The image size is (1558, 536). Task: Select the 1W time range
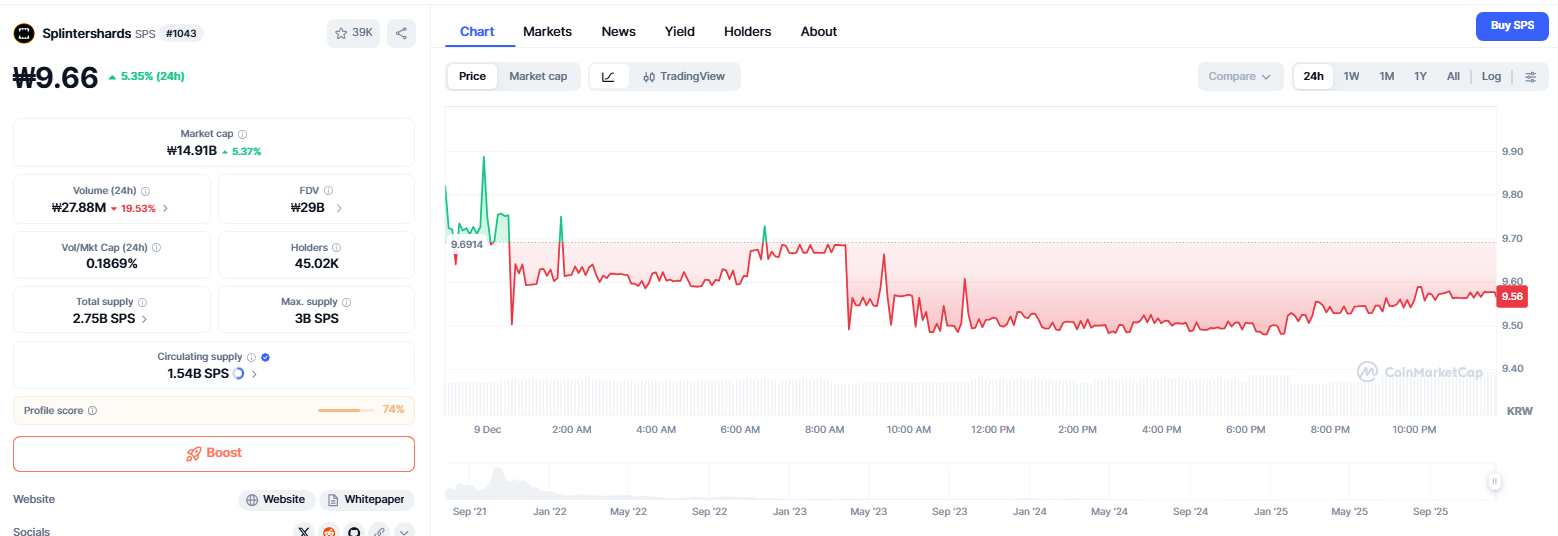tap(1351, 77)
